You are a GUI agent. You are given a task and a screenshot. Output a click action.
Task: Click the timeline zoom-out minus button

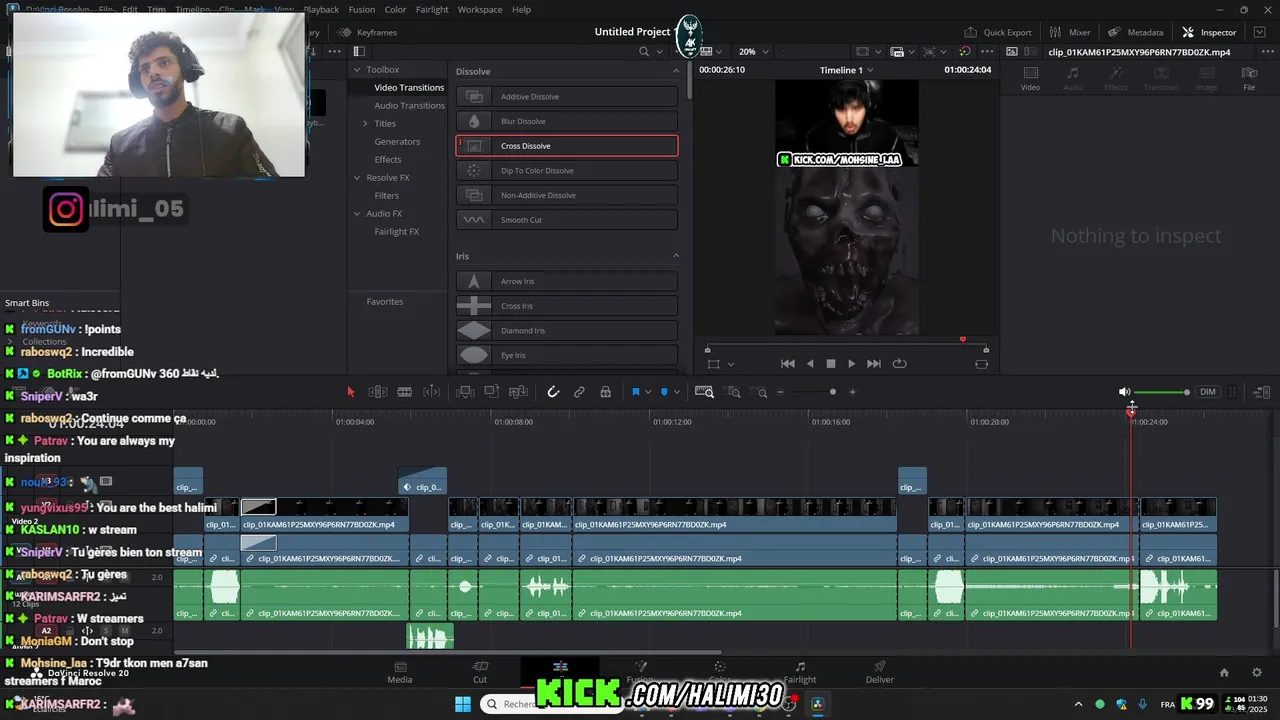(x=780, y=392)
